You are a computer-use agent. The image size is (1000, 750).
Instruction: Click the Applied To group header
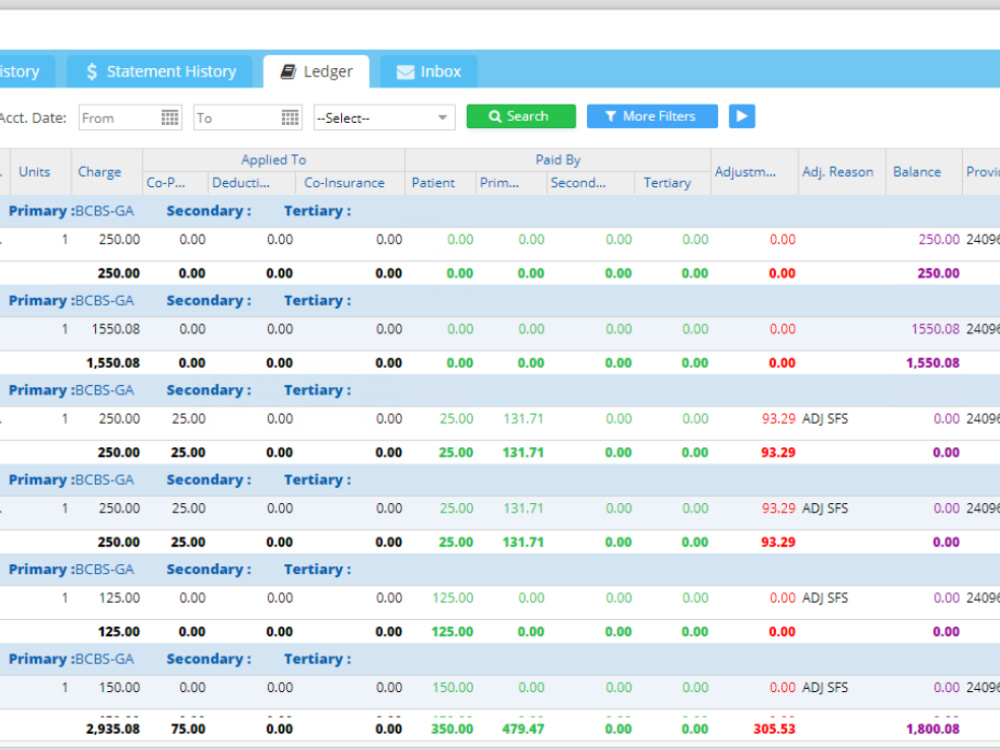pos(274,160)
